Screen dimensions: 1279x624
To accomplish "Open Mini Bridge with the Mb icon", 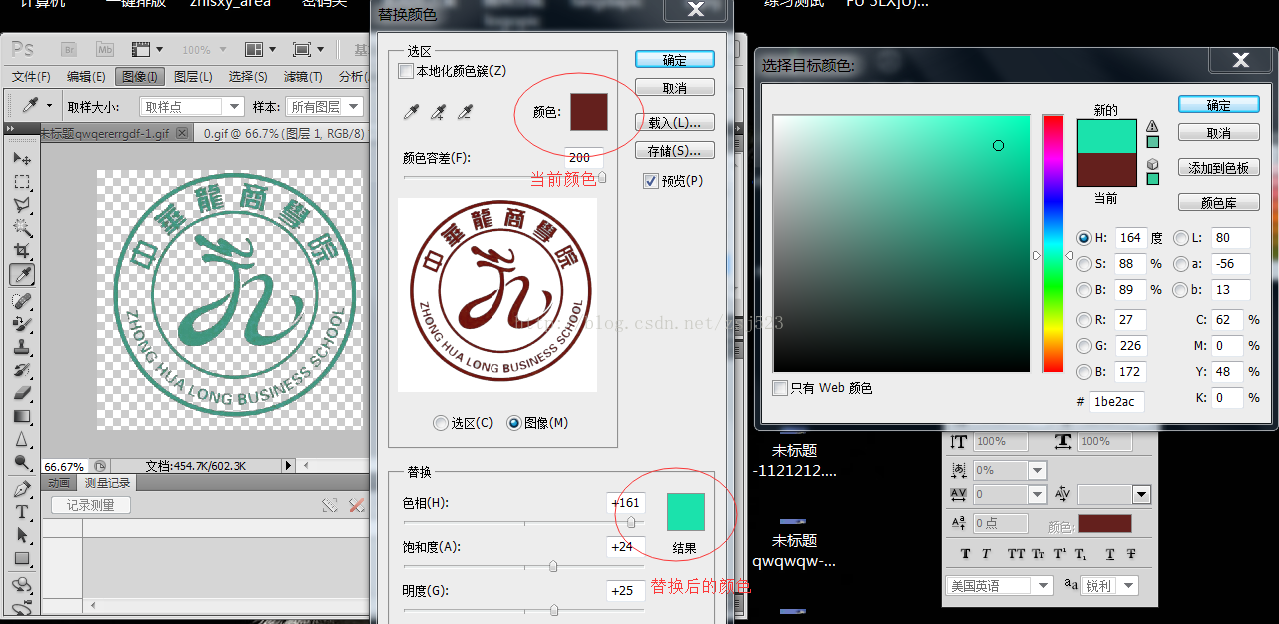I will [x=105, y=49].
